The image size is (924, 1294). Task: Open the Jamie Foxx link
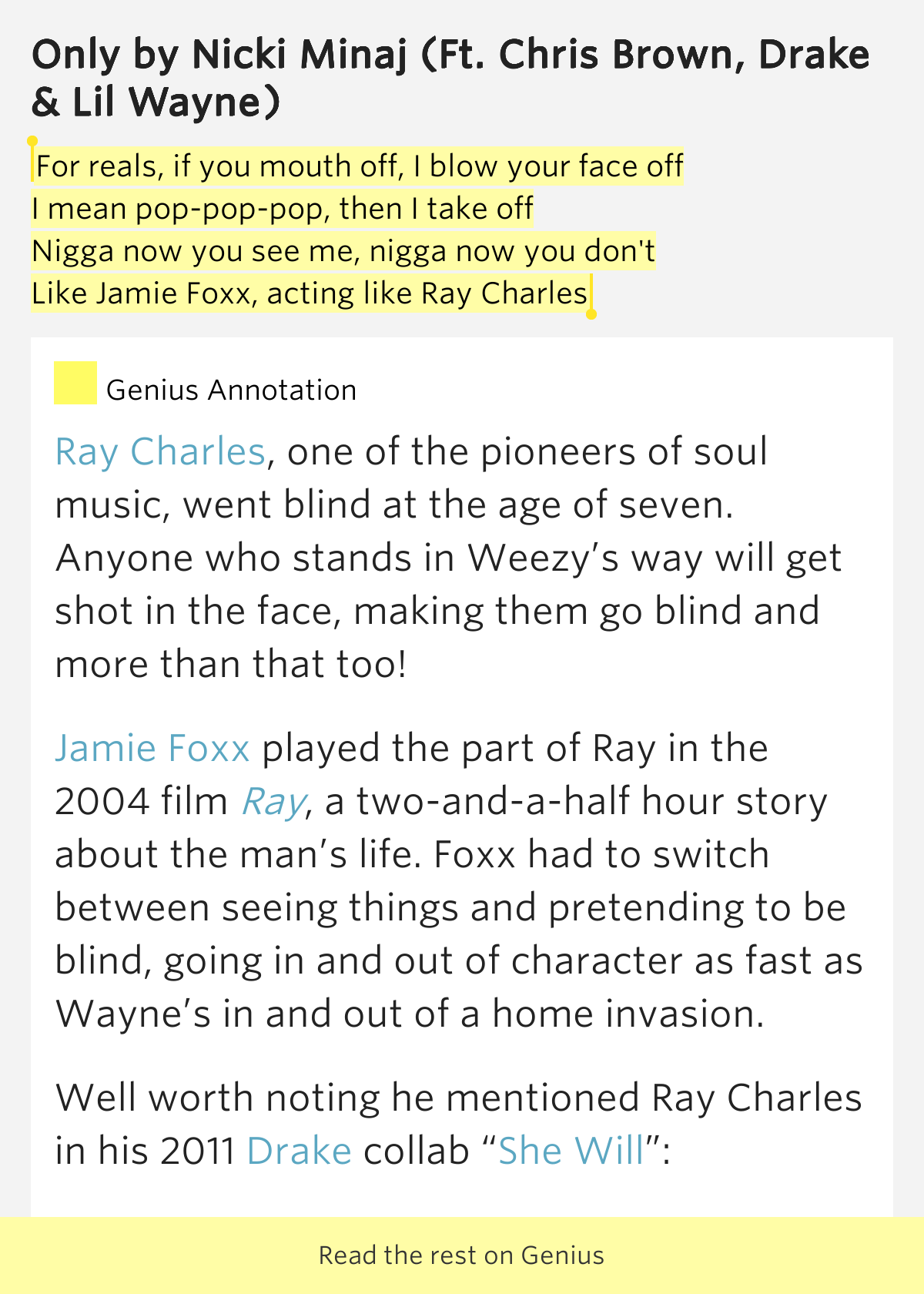pyautogui.click(x=152, y=749)
